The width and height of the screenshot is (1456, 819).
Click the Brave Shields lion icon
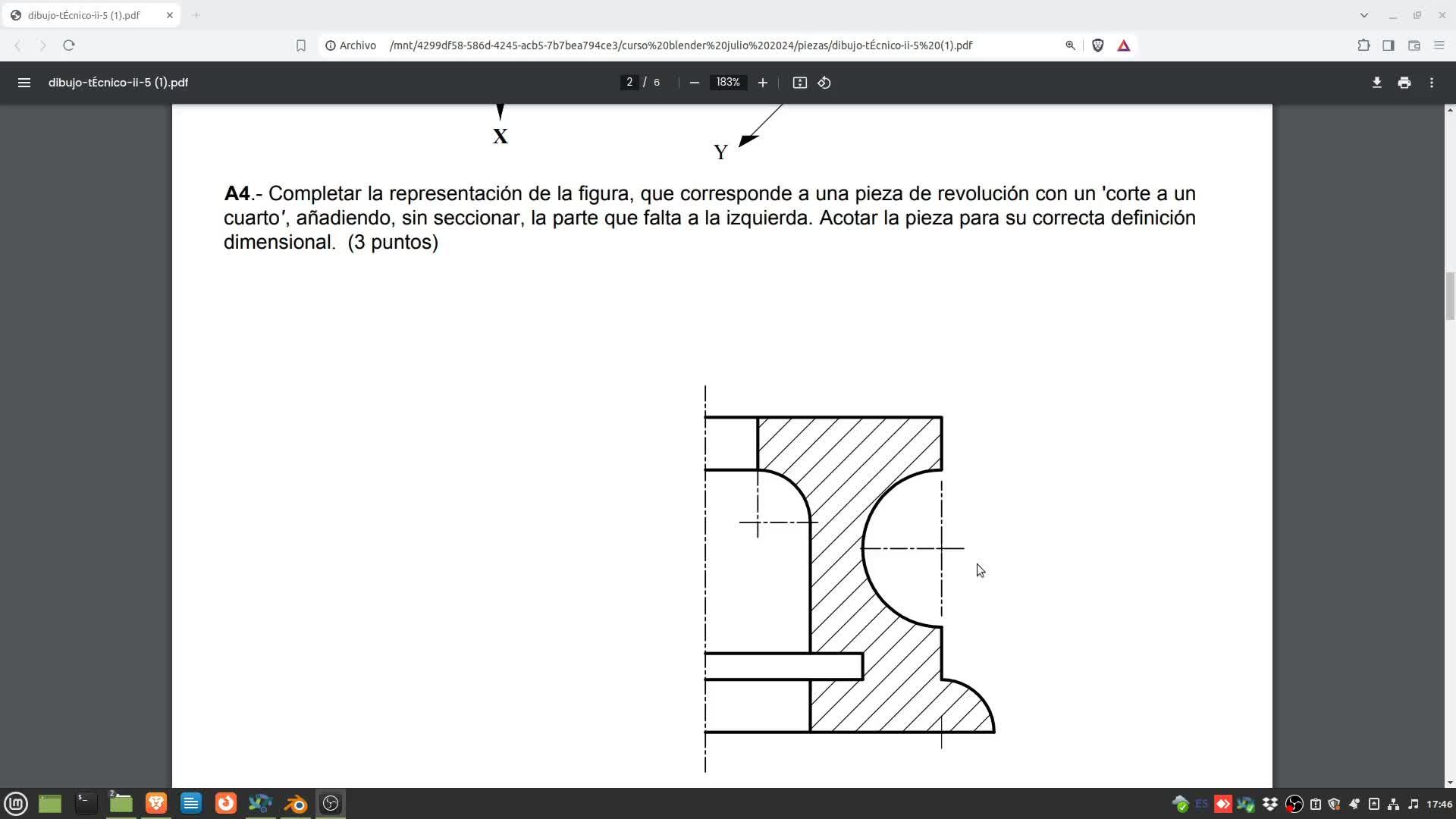[x=1097, y=45]
